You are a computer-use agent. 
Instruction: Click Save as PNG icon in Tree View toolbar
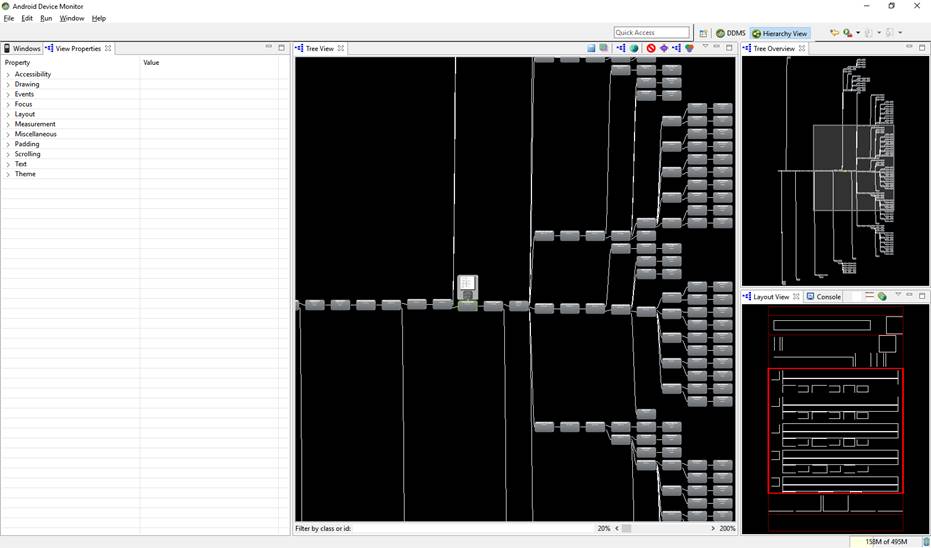(x=591, y=48)
